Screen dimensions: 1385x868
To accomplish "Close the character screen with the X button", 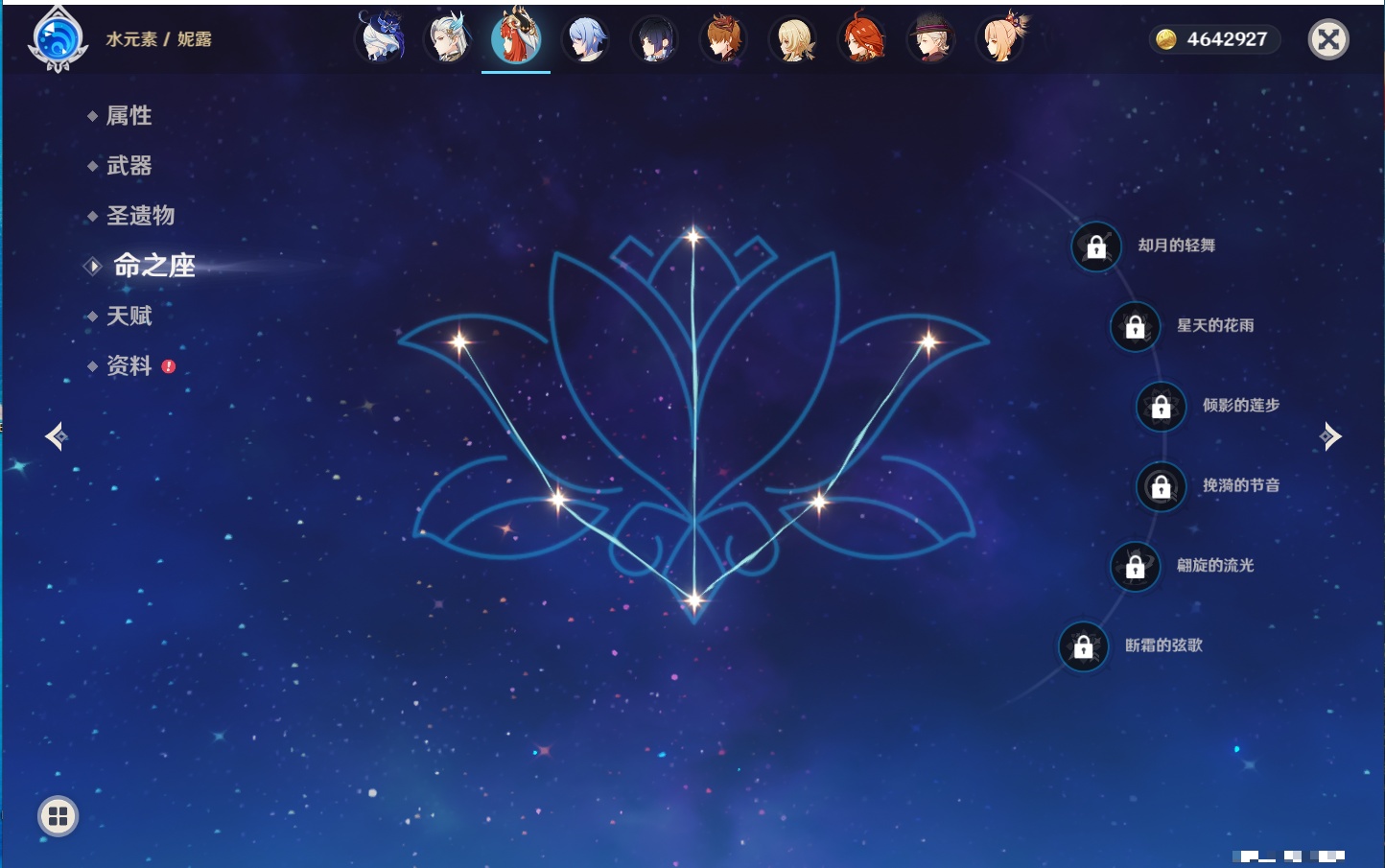I will [x=1329, y=39].
